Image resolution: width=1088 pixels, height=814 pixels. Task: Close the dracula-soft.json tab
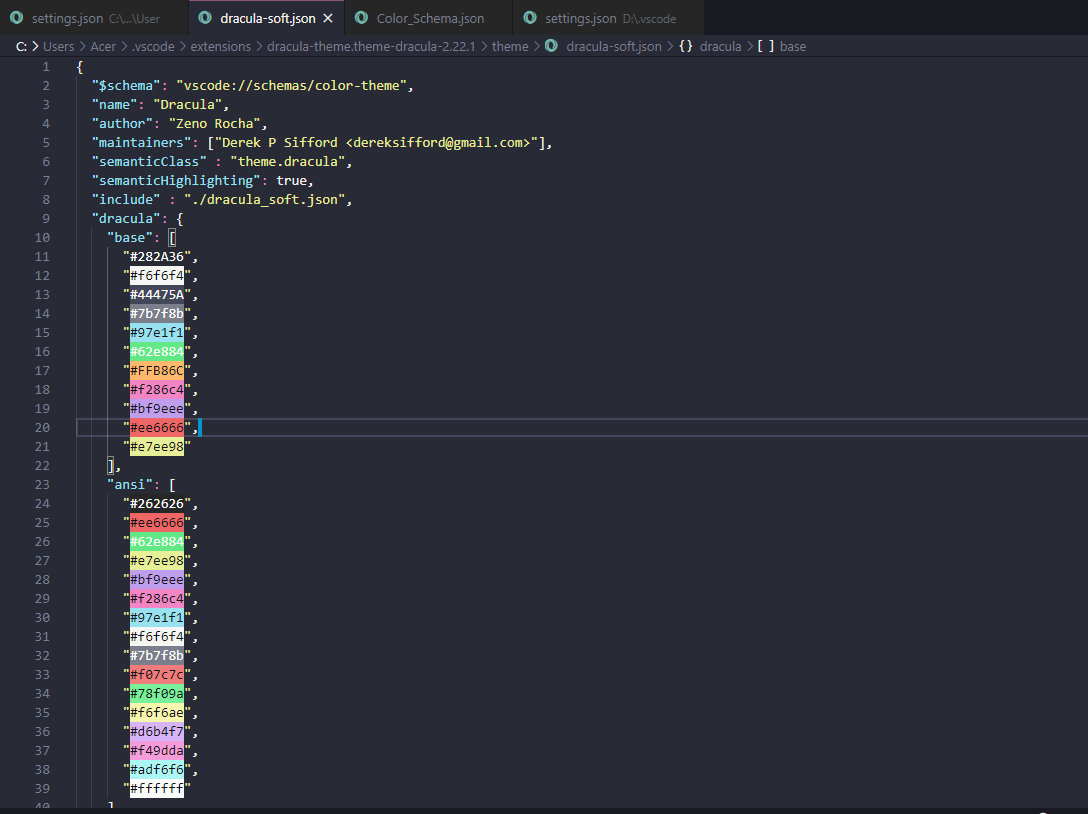328,18
